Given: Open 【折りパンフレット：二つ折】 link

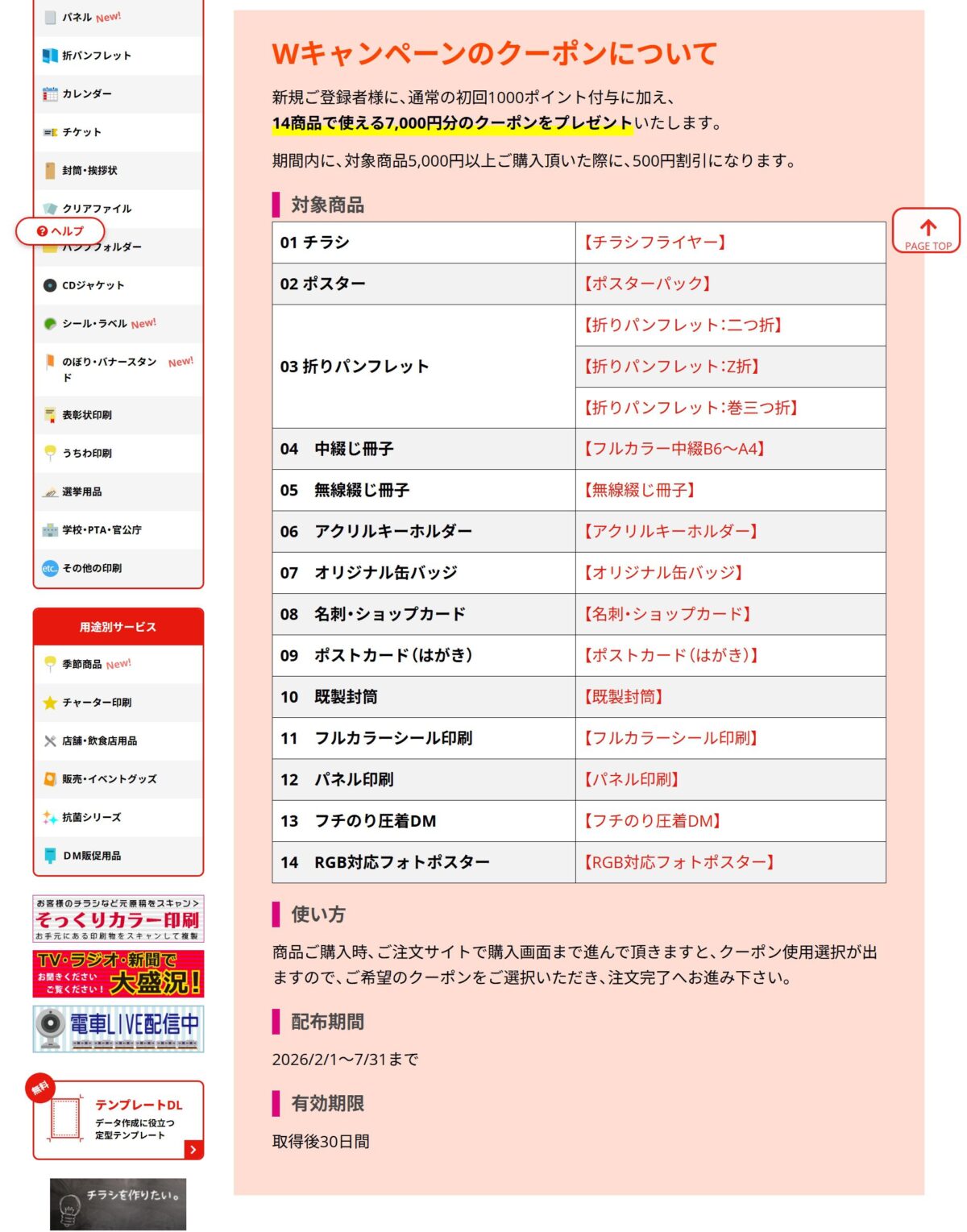Looking at the screenshot, I should (x=683, y=325).
